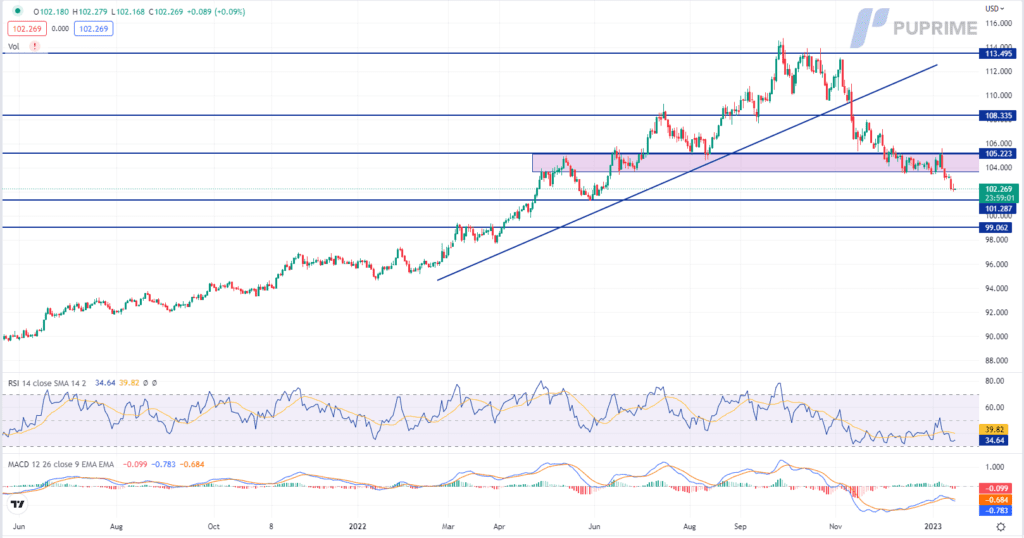This screenshot has height=538, width=1024.
Task: Click the MACD histogram label -0.099 on axis
Action: pyautogui.click(x=995, y=488)
